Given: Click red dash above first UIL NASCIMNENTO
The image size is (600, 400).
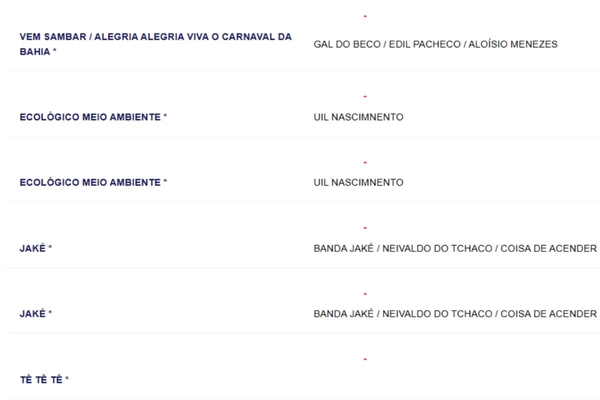Looking at the screenshot, I should point(365,96).
